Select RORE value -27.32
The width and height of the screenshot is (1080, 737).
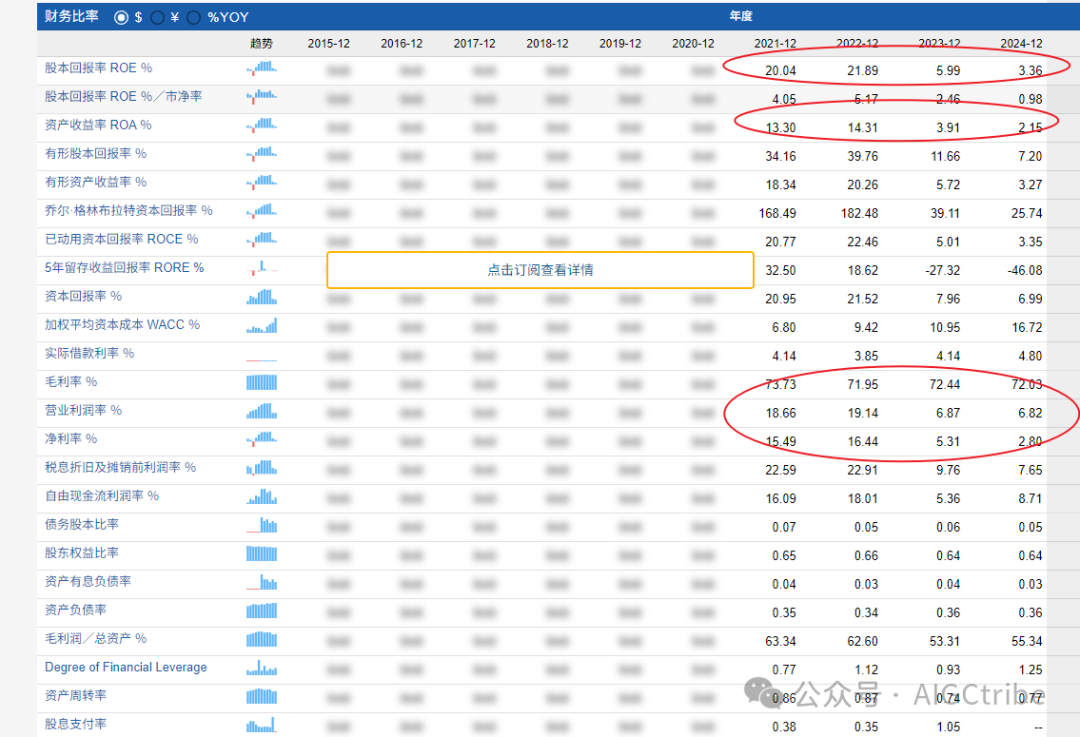(x=943, y=271)
